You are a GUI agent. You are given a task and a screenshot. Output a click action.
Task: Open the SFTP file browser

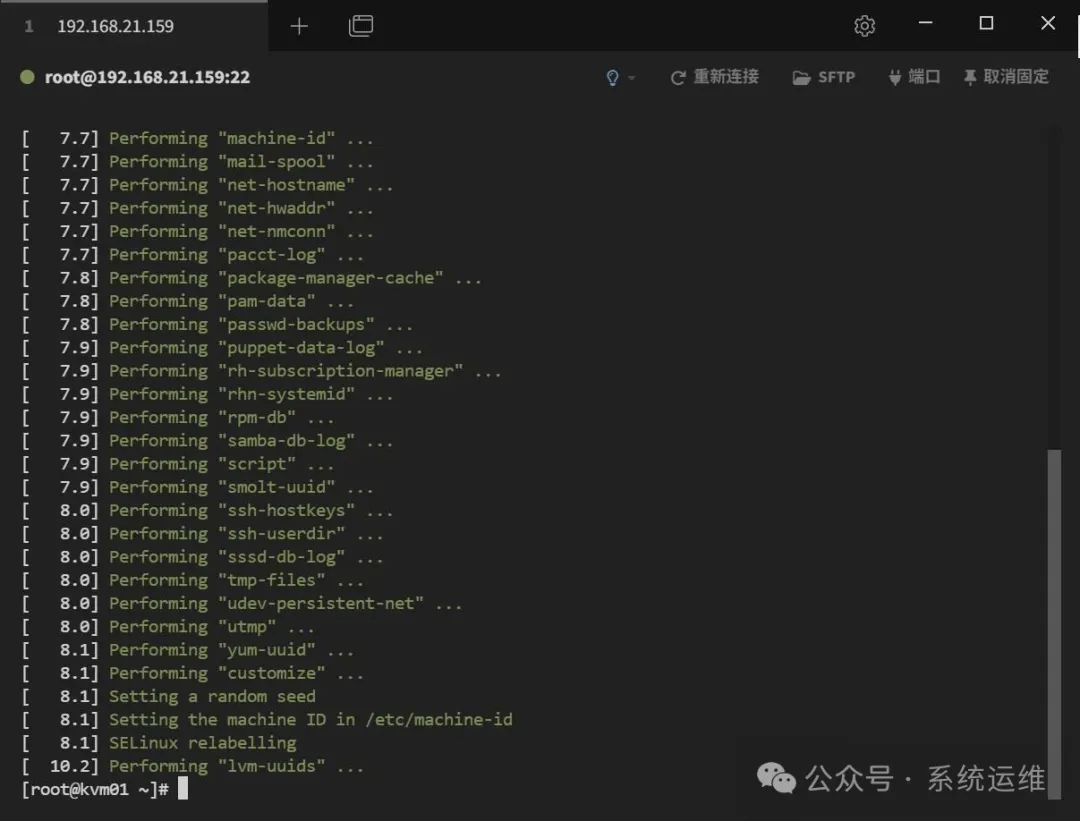[824, 77]
